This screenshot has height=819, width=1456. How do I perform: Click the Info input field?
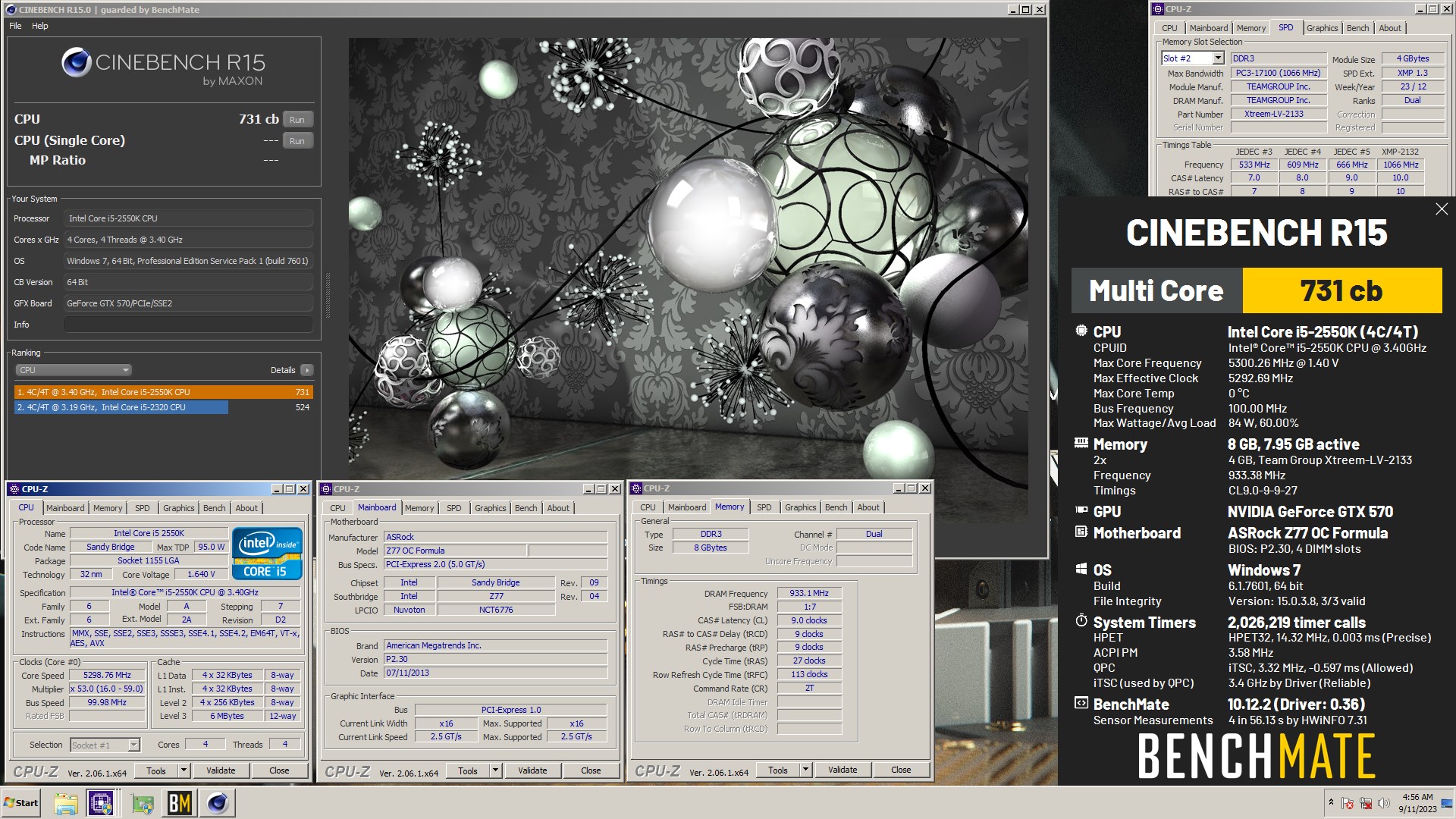188,325
